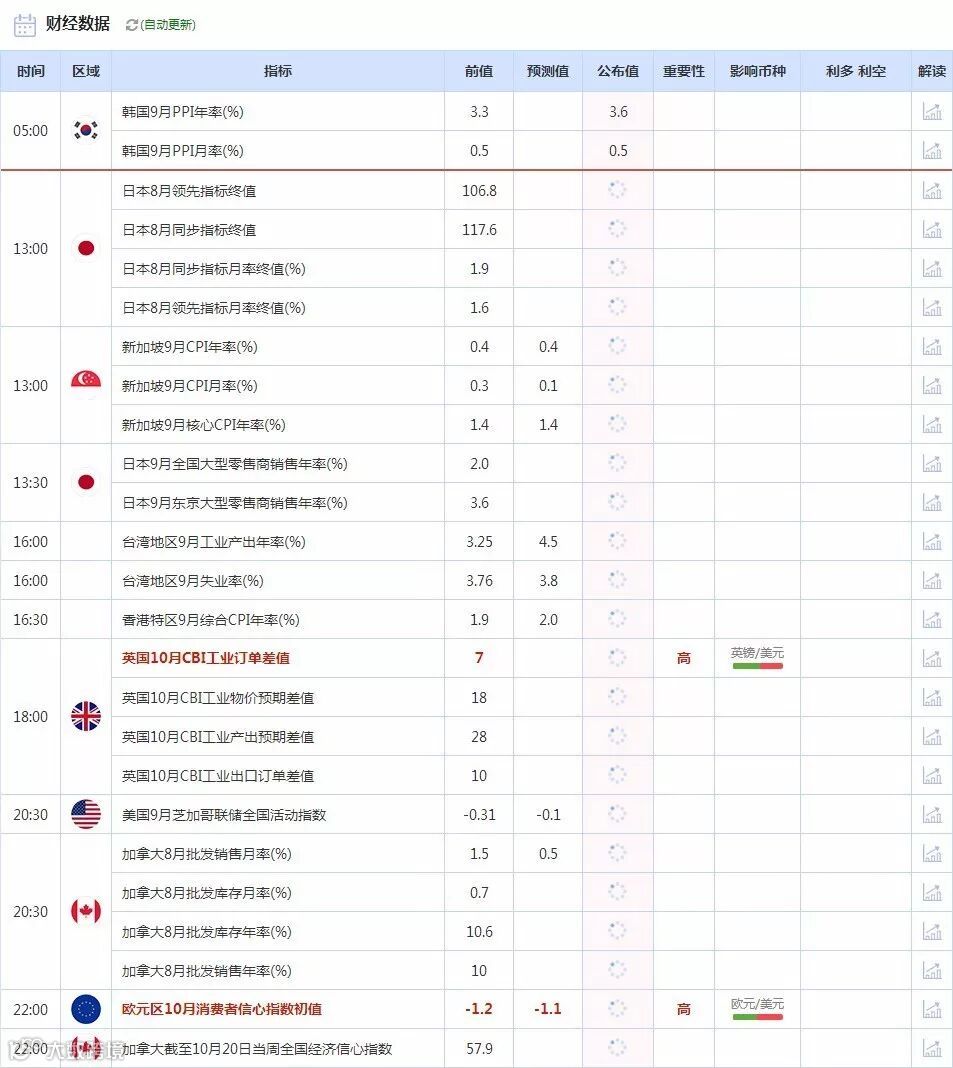Open chart icon for 台湾地区9月失业率 row

click(931, 580)
